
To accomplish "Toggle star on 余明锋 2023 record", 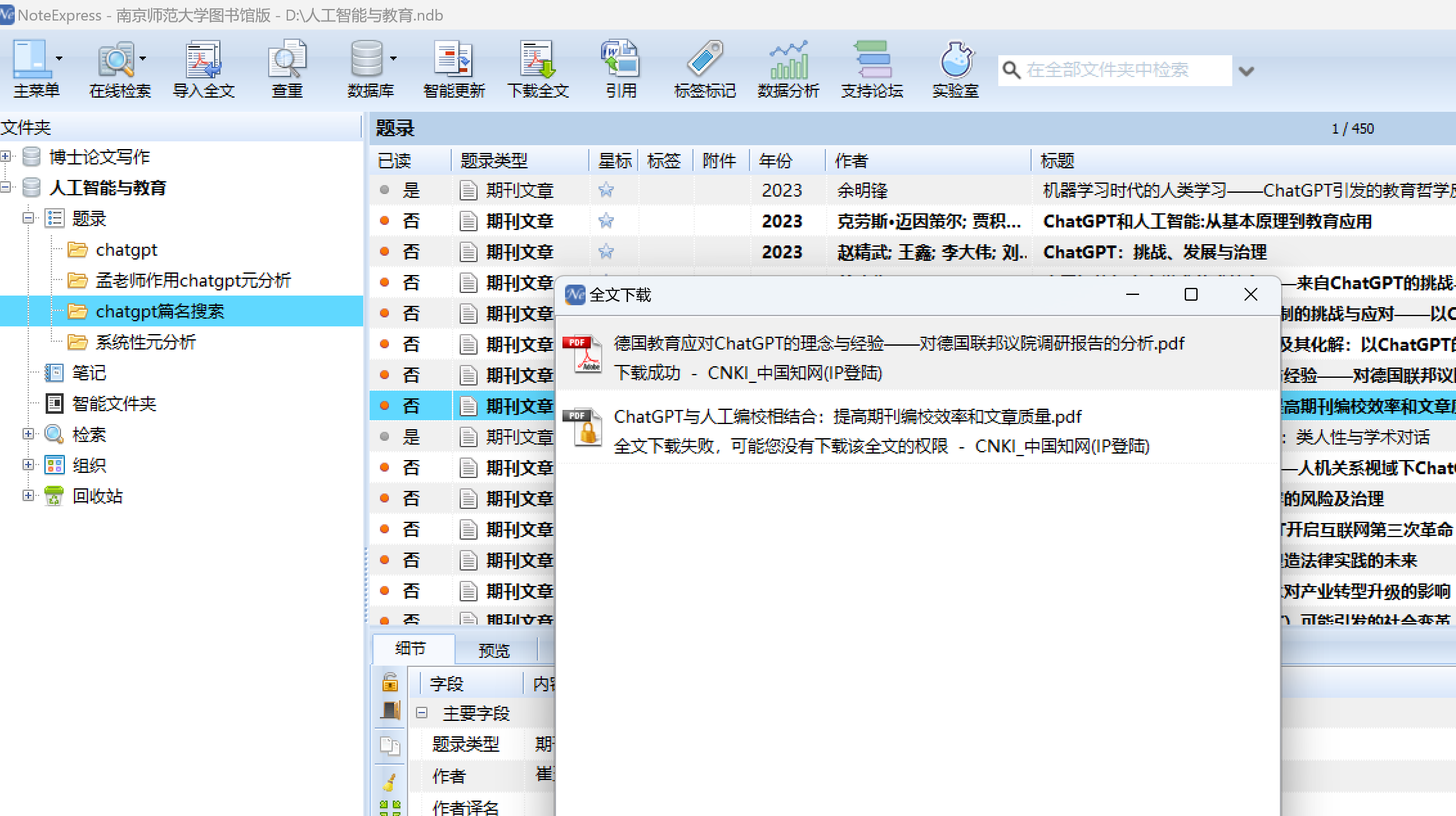I will 606,190.
